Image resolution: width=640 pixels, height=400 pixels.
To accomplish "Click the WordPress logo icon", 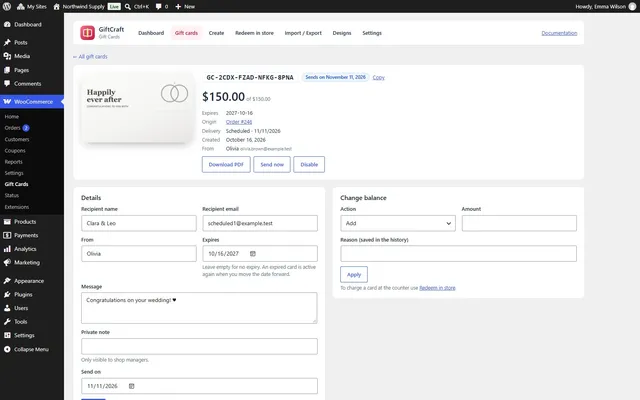I will click(x=7, y=7).
